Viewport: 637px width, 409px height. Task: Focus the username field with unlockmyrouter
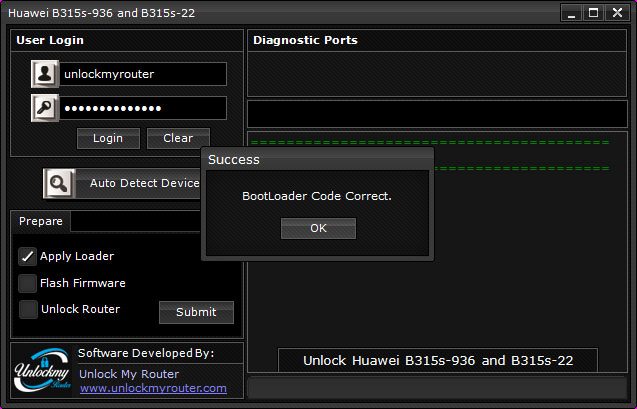[x=143, y=74]
